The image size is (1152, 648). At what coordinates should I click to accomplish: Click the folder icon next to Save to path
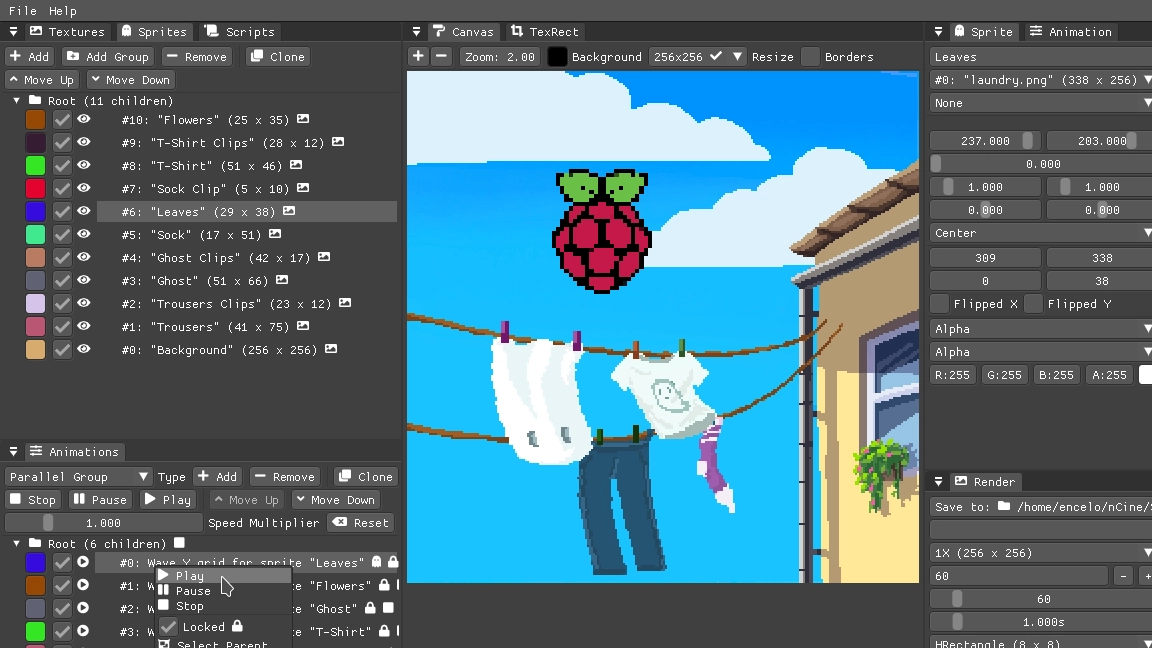click(1004, 506)
